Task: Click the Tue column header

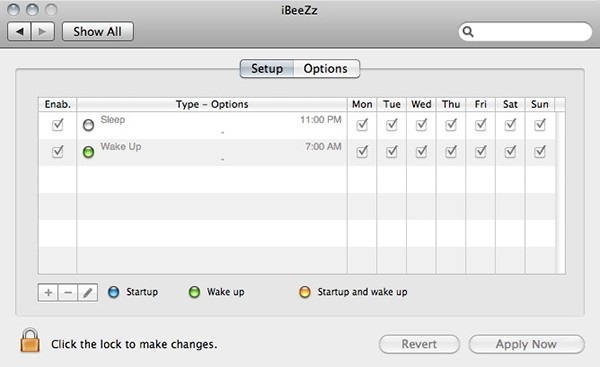Action: pyautogui.click(x=392, y=104)
